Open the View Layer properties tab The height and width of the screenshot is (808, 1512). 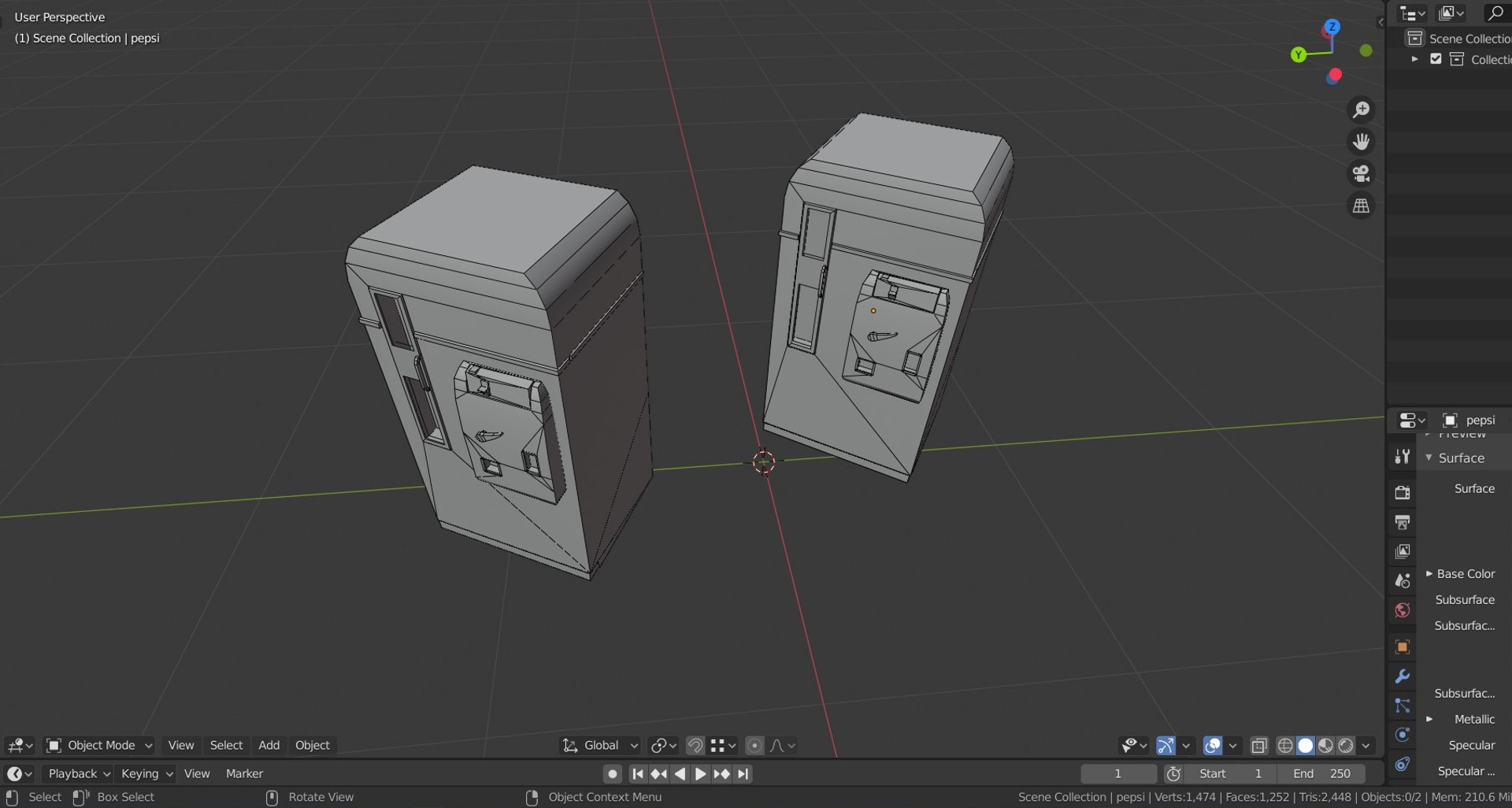pos(1403,551)
